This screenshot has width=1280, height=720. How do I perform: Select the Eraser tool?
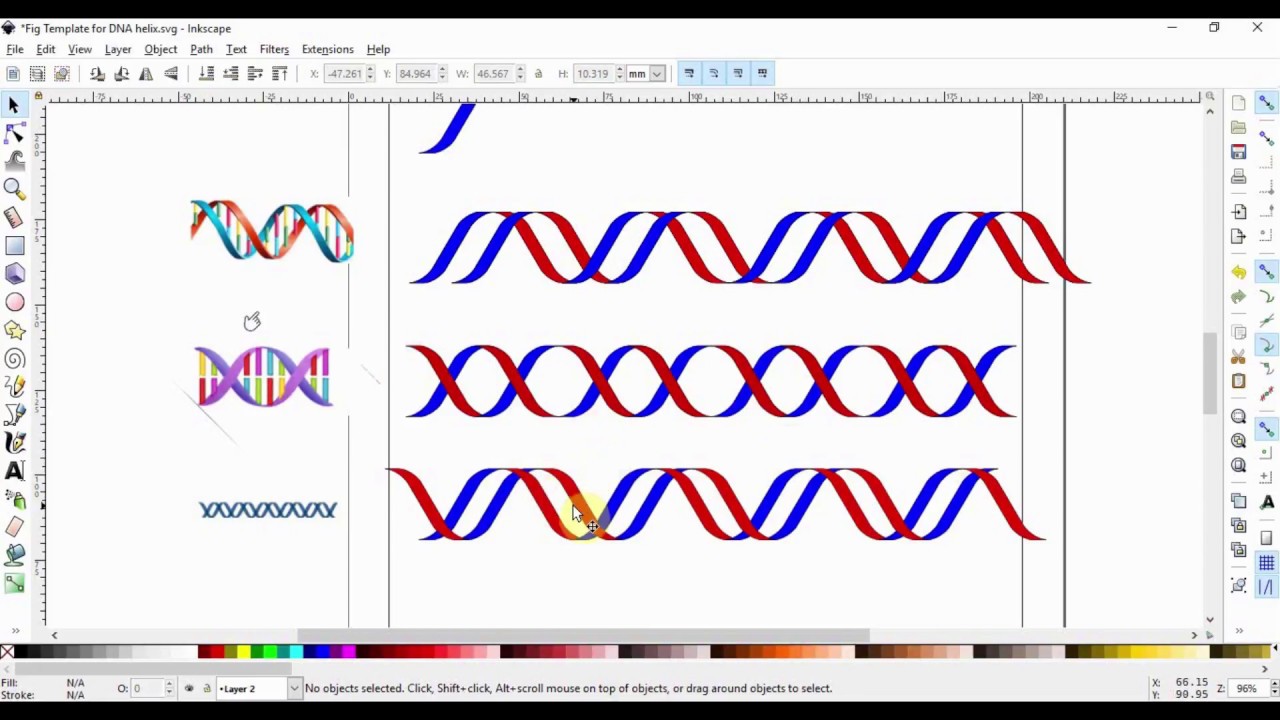[x=14, y=527]
